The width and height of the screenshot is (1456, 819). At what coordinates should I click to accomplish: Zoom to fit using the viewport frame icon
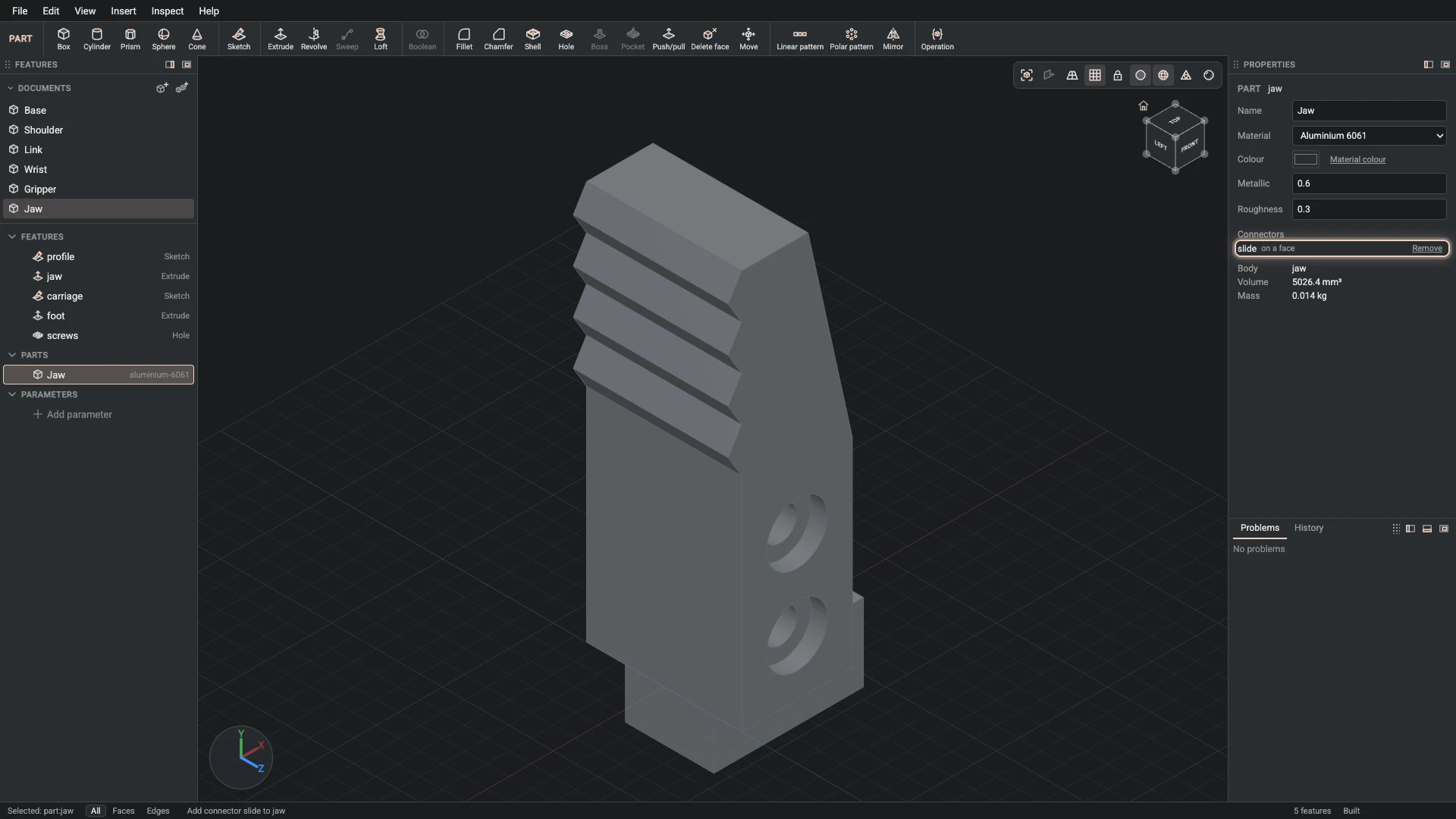pyautogui.click(x=1027, y=75)
